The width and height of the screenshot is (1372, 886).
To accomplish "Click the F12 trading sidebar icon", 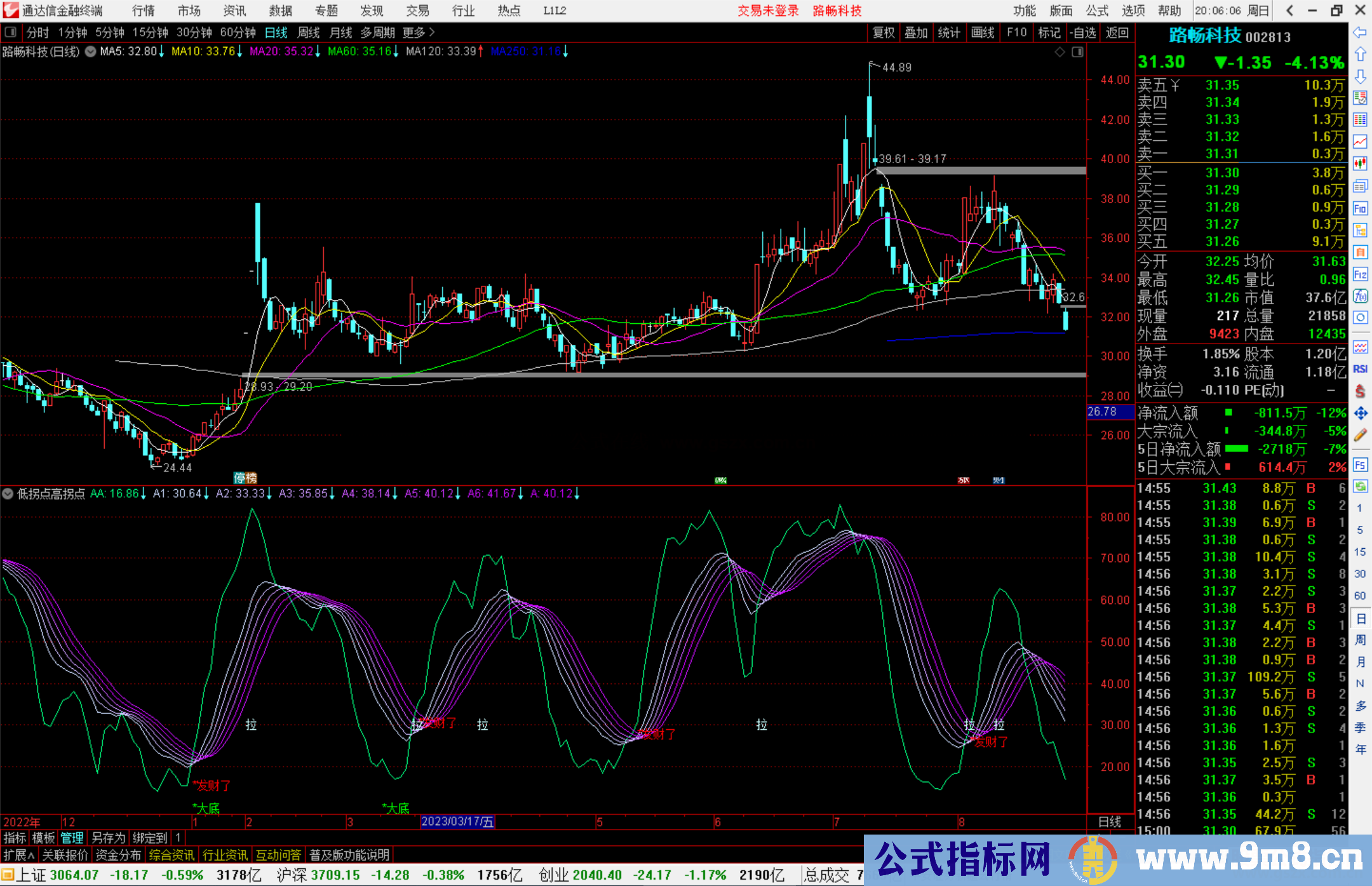I will click(1360, 274).
